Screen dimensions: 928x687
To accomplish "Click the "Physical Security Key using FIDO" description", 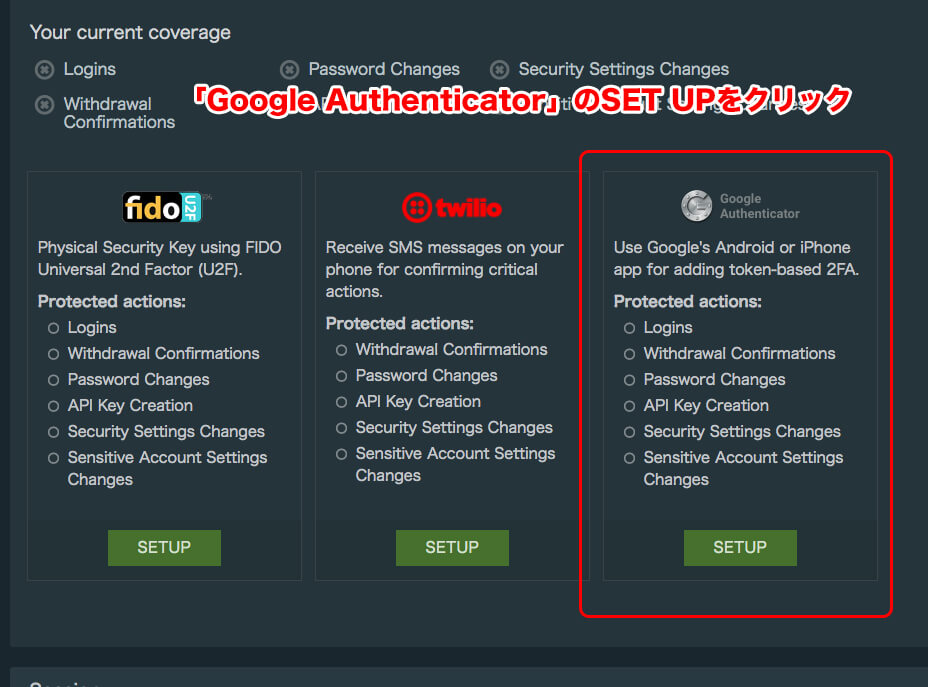I will [x=160, y=258].
